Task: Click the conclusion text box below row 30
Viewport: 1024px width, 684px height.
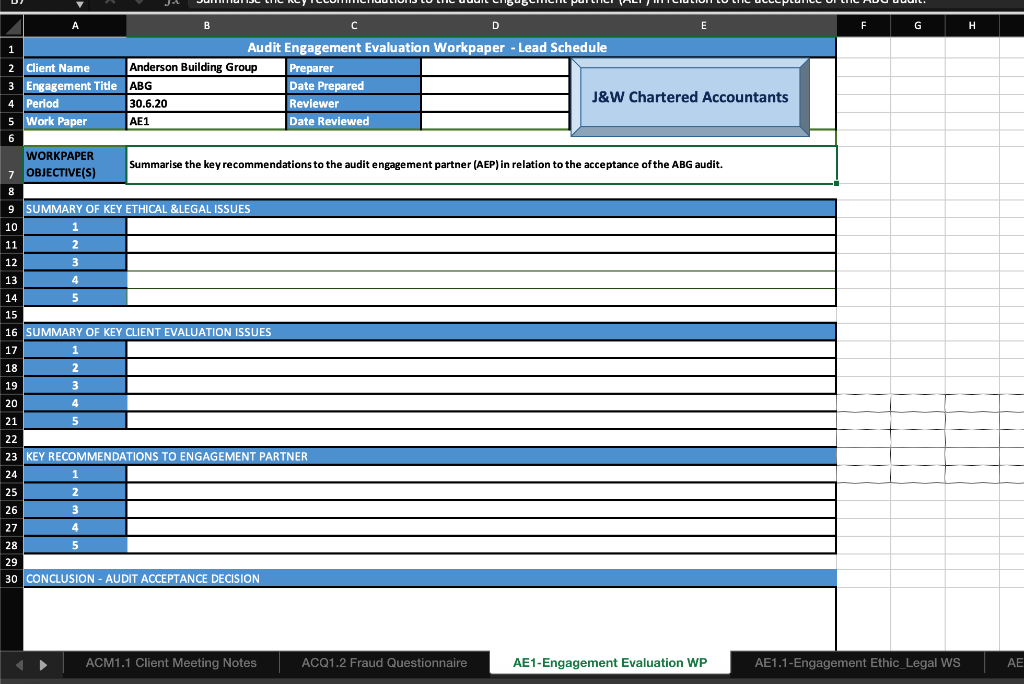Action: click(x=430, y=619)
